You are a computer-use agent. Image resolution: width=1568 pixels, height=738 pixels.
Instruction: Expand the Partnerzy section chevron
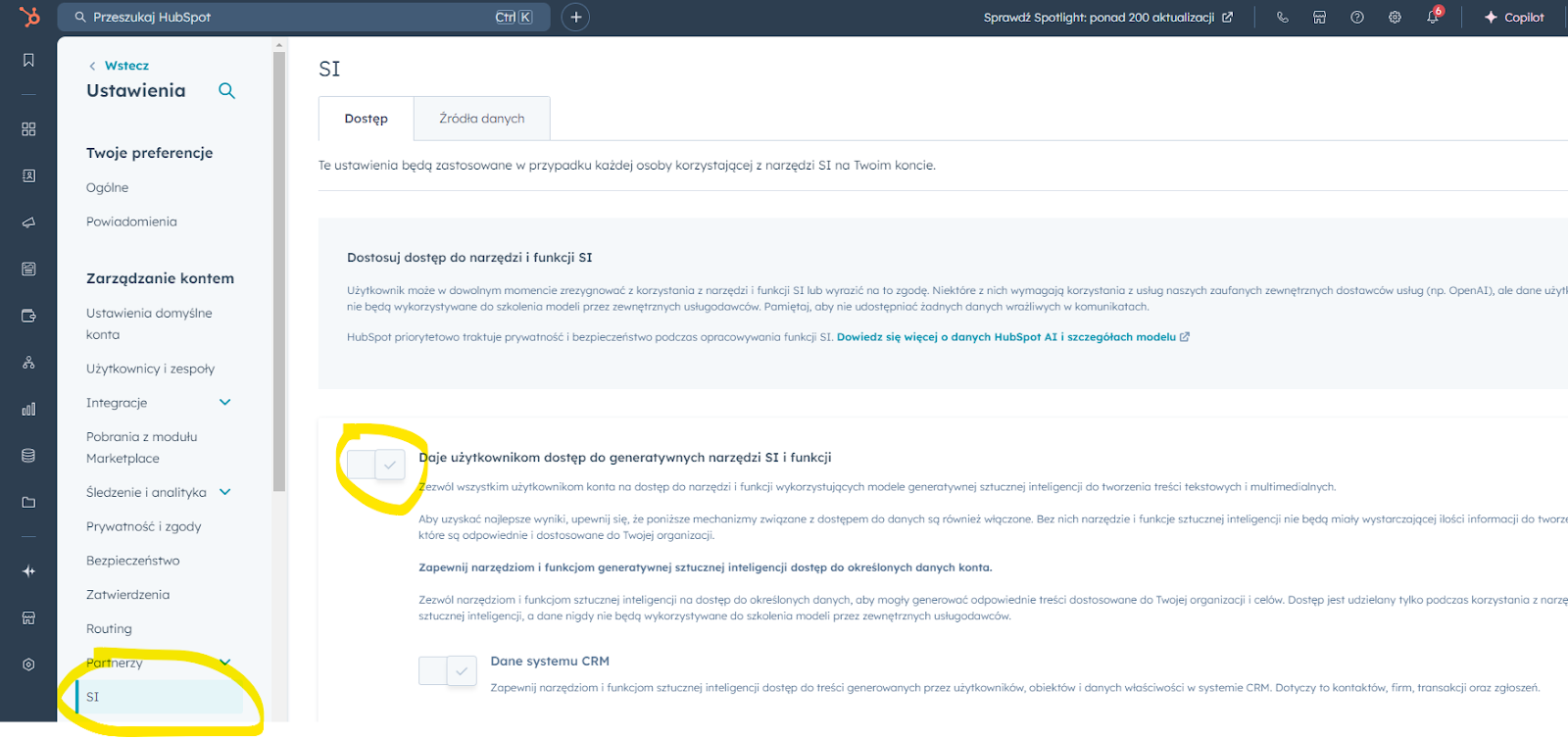pos(224,663)
